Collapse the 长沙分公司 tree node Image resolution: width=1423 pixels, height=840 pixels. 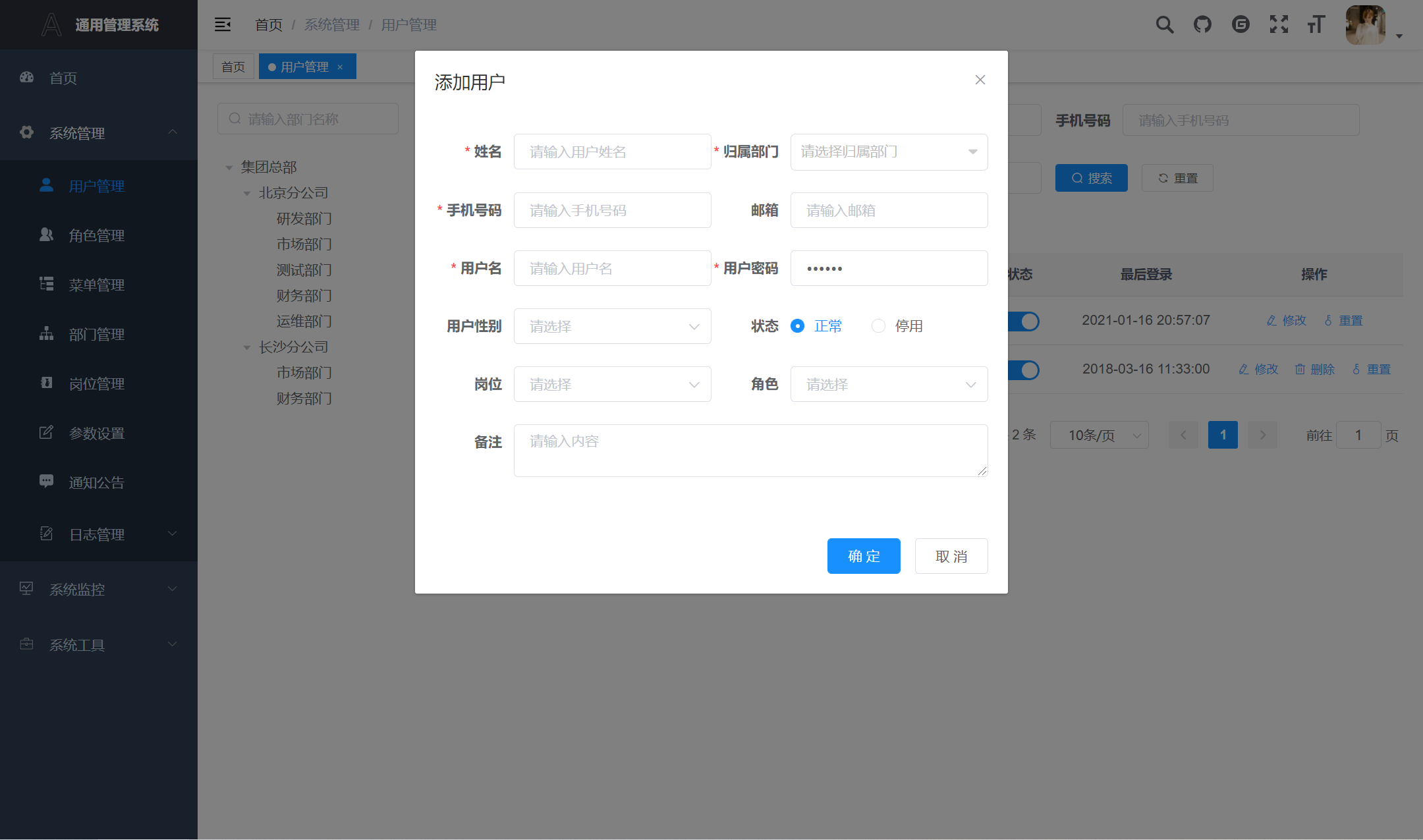247,347
